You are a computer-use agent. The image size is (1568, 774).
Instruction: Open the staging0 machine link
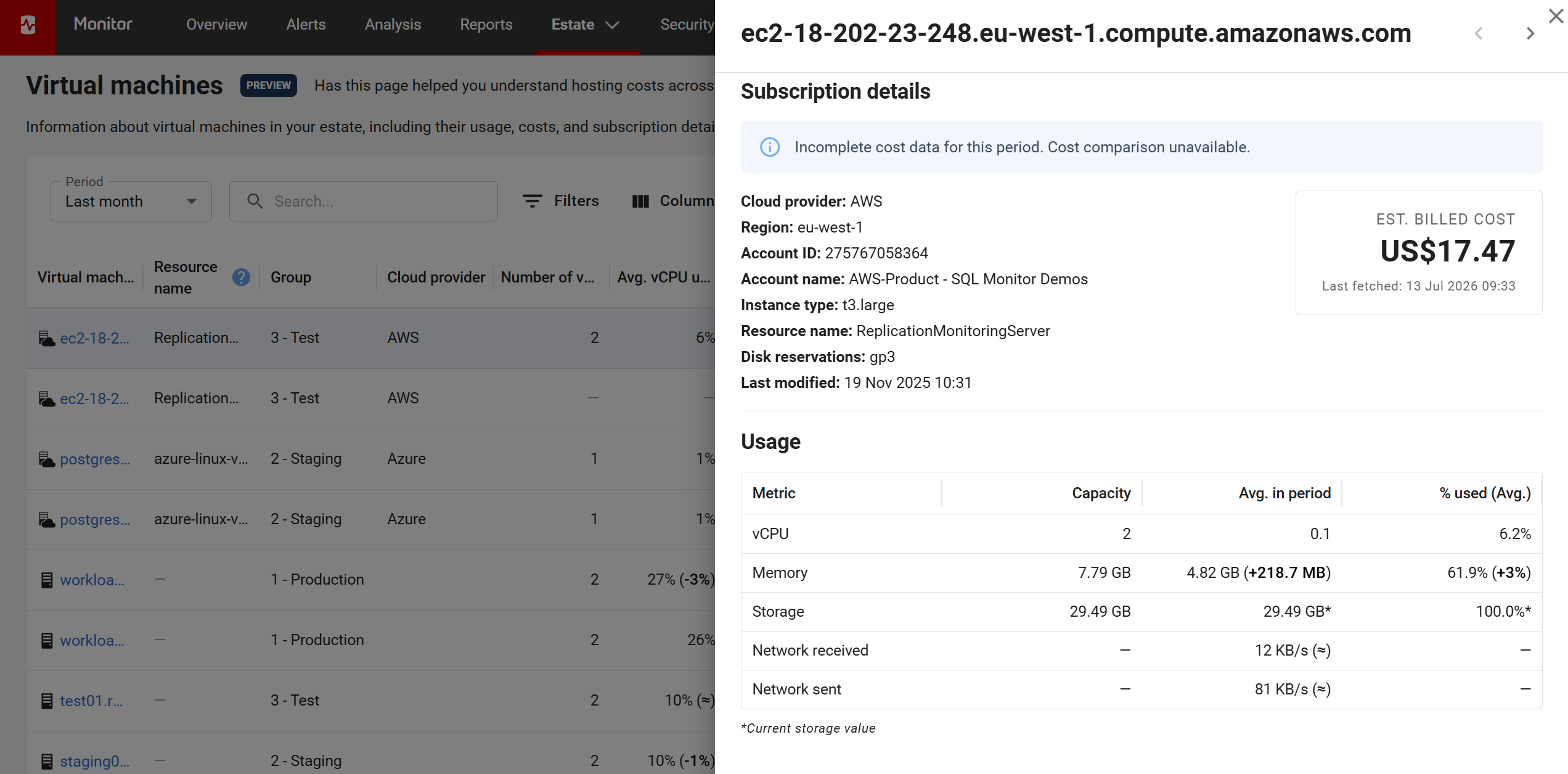pos(94,761)
